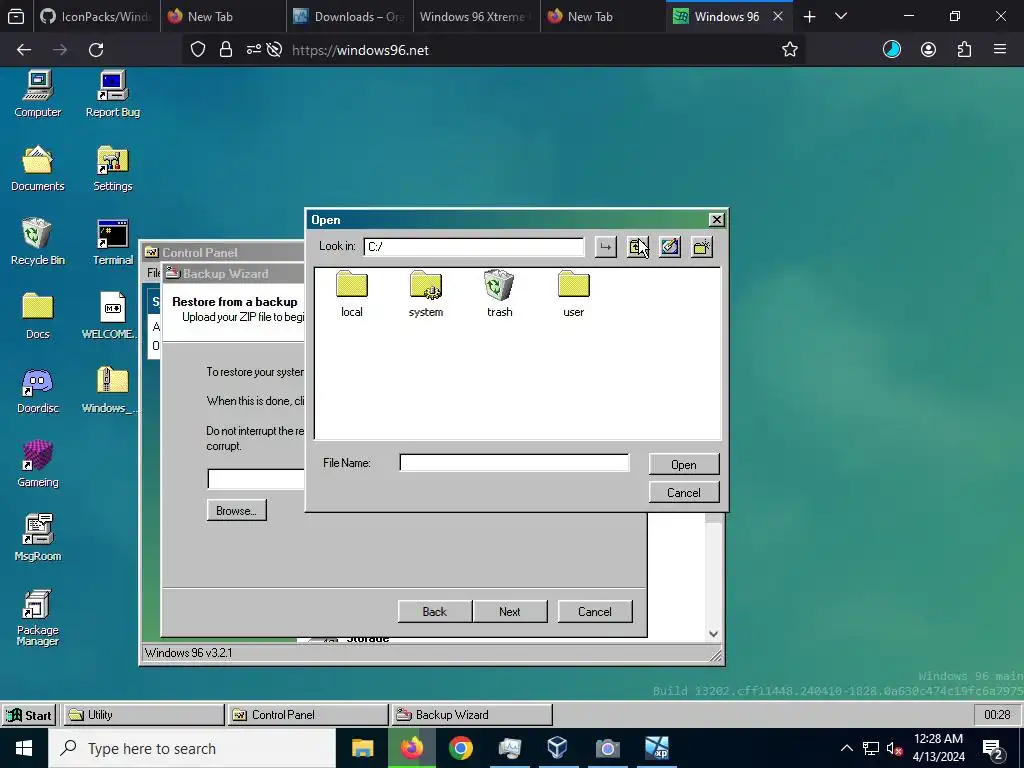
Task: Open the Firefox application menu
Action: tap(1000, 49)
